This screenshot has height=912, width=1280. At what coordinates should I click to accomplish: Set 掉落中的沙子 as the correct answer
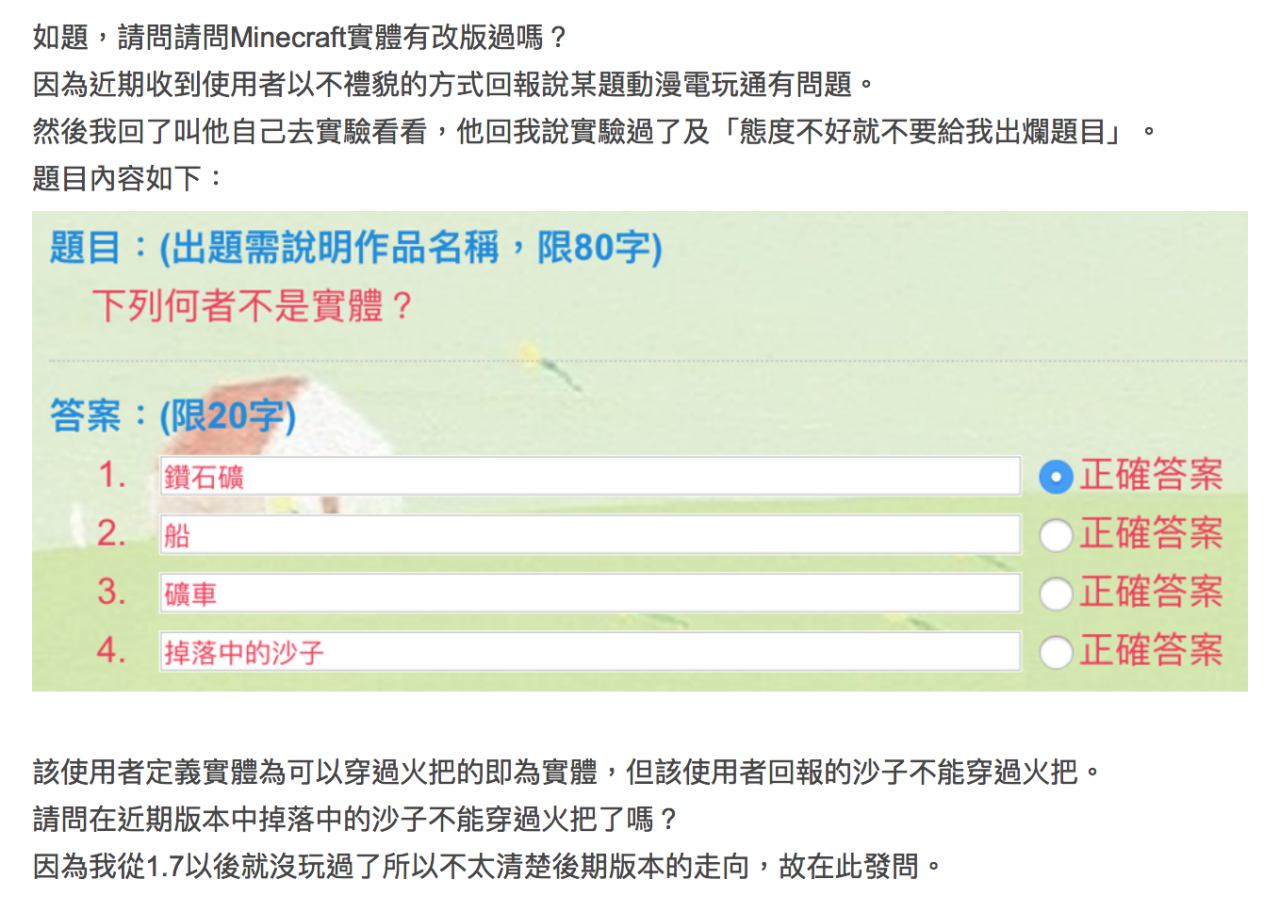pos(1056,653)
